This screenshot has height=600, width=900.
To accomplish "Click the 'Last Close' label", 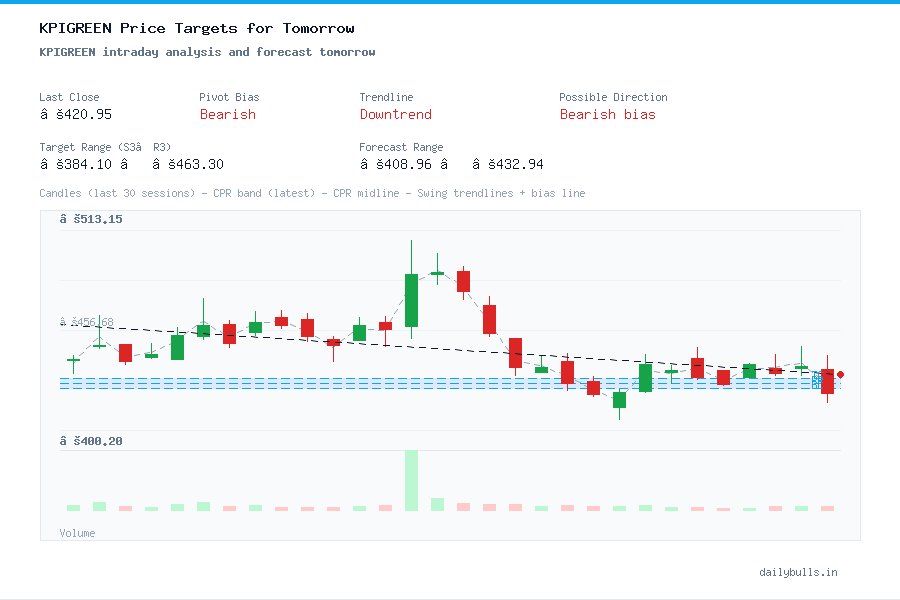I will point(69,97).
